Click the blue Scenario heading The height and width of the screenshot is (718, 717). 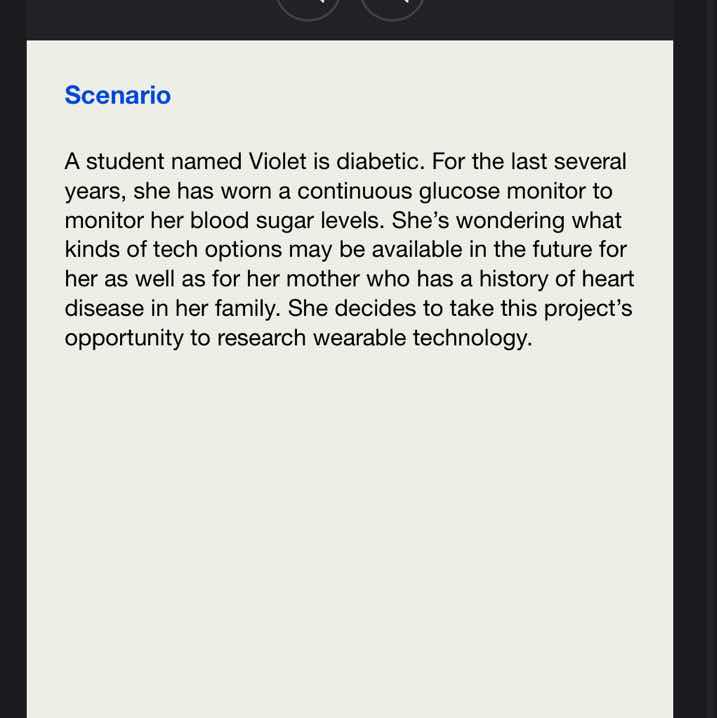tap(118, 95)
